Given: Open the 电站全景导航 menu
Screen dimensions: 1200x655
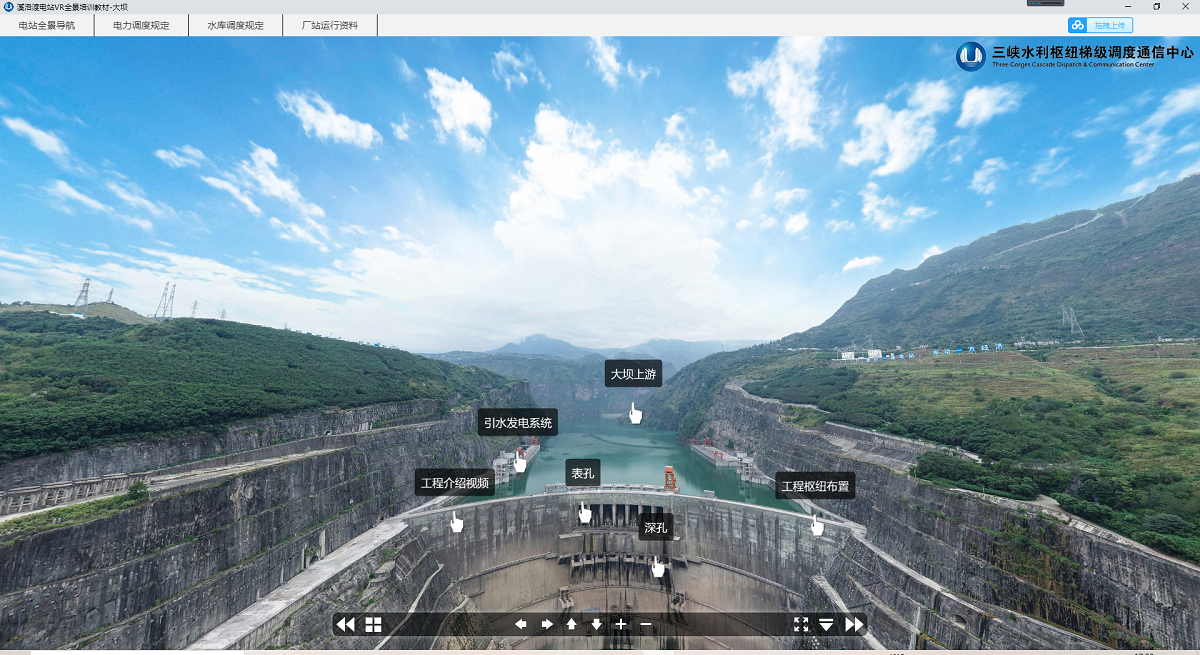Looking at the screenshot, I should pos(47,25).
